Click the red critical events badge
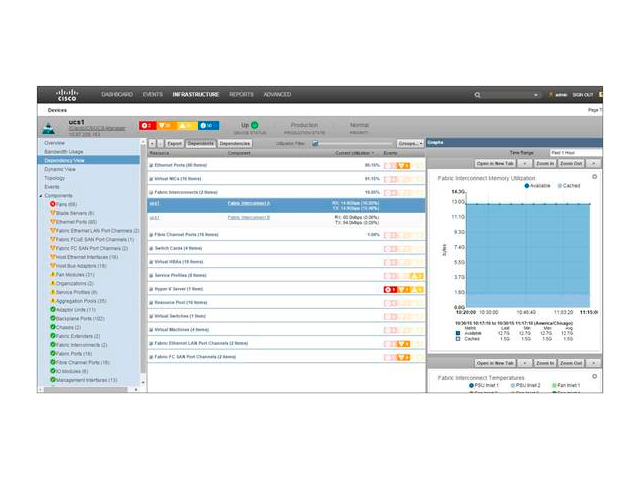 coord(146,125)
